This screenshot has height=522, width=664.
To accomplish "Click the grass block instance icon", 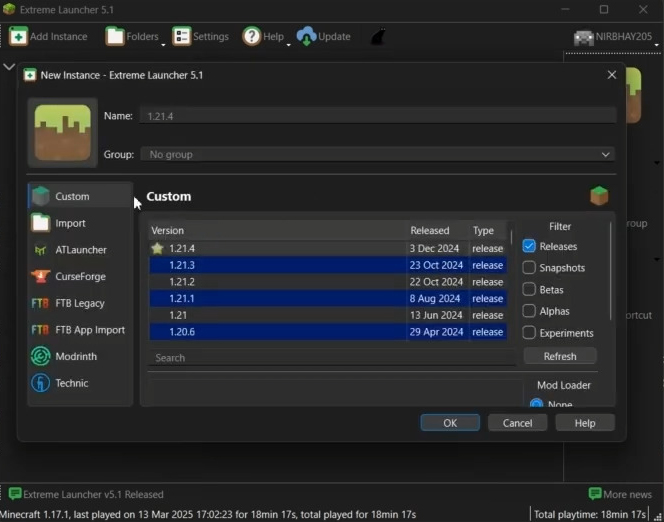I will point(63,133).
